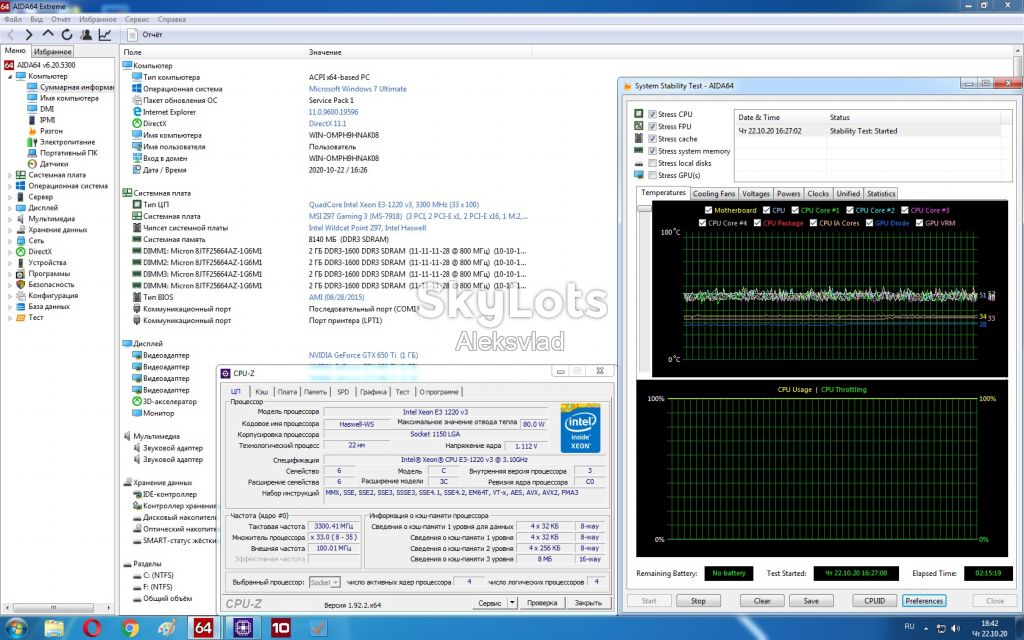
Task: Open the file explorer taskbar icon
Action: [54, 628]
